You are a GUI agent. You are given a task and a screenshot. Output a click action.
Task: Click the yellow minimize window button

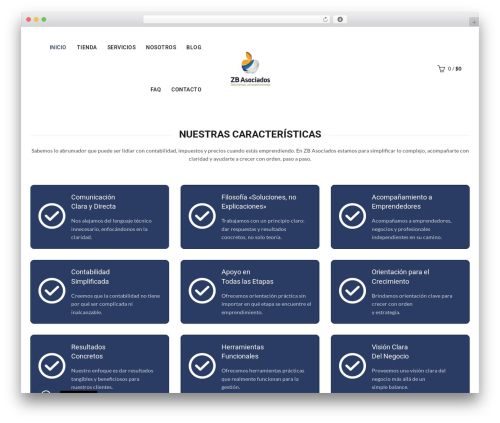point(36,19)
